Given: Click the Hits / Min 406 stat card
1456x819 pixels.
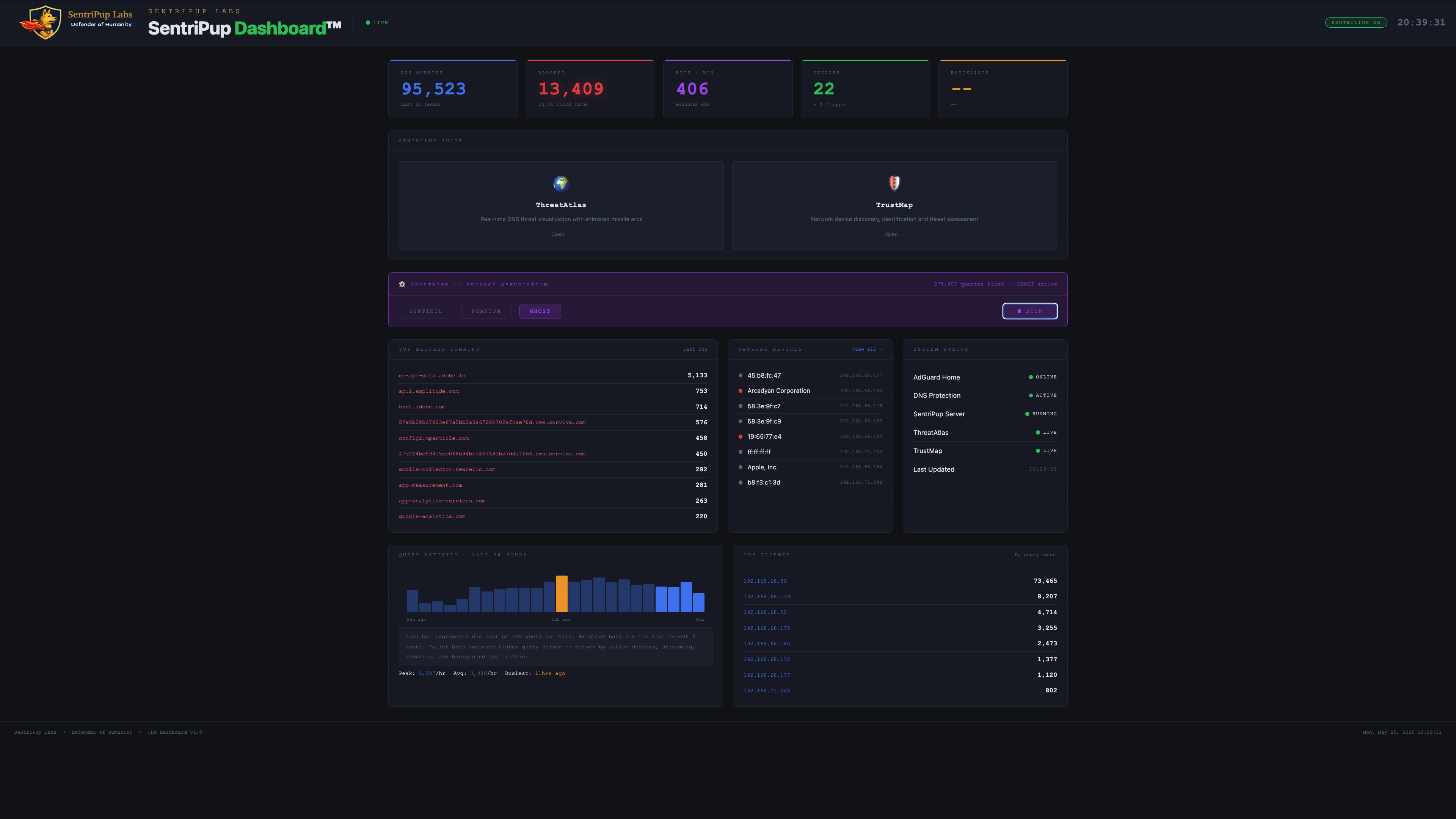Looking at the screenshot, I should point(728,89).
